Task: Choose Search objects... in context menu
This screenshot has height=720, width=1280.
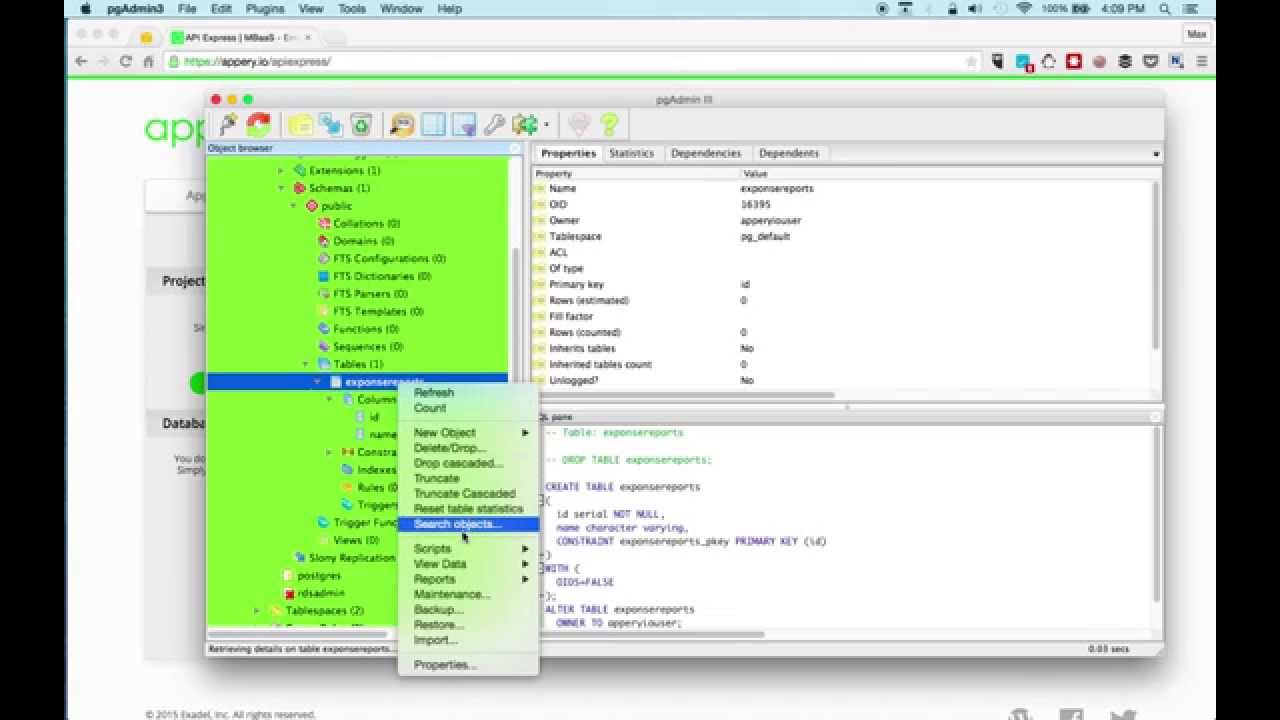Action: tap(468, 524)
